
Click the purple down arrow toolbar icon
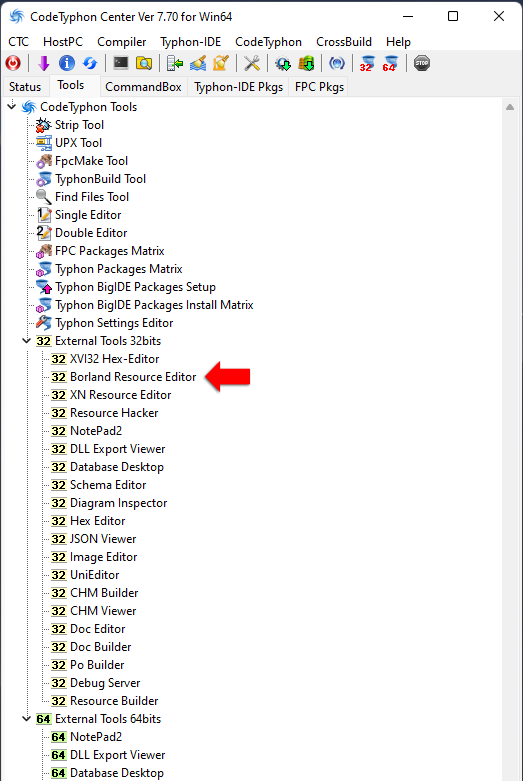[44, 63]
